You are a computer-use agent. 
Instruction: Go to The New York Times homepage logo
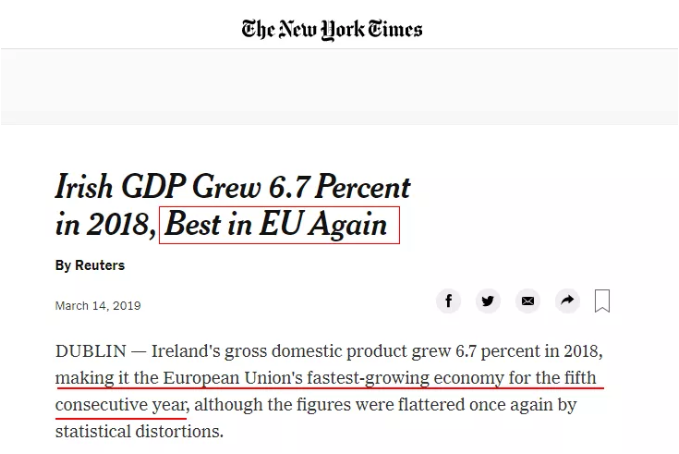point(332,28)
